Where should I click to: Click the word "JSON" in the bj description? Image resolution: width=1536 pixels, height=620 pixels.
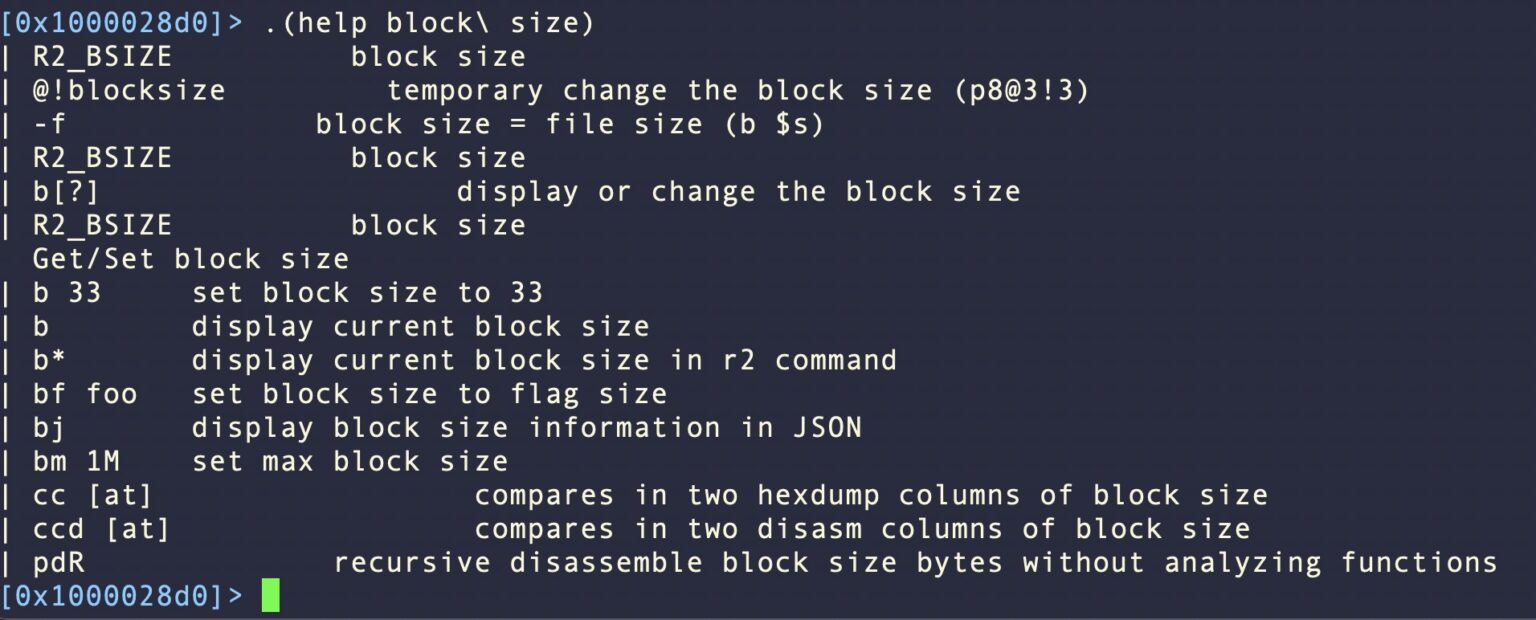pos(826,428)
